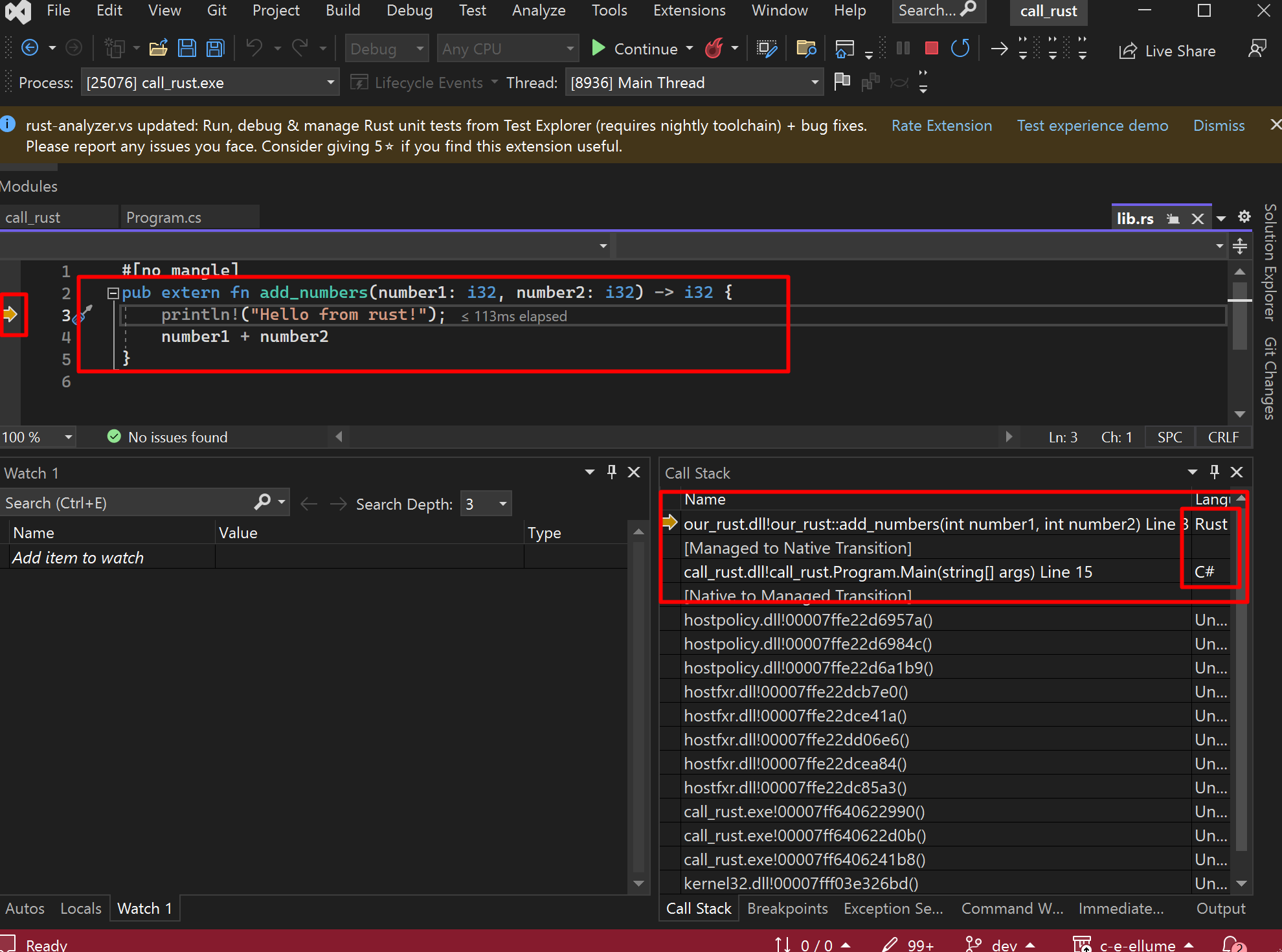Open the Process dropdown
The height and width of the screenshot is (952, 1282).
click(330, 83)
